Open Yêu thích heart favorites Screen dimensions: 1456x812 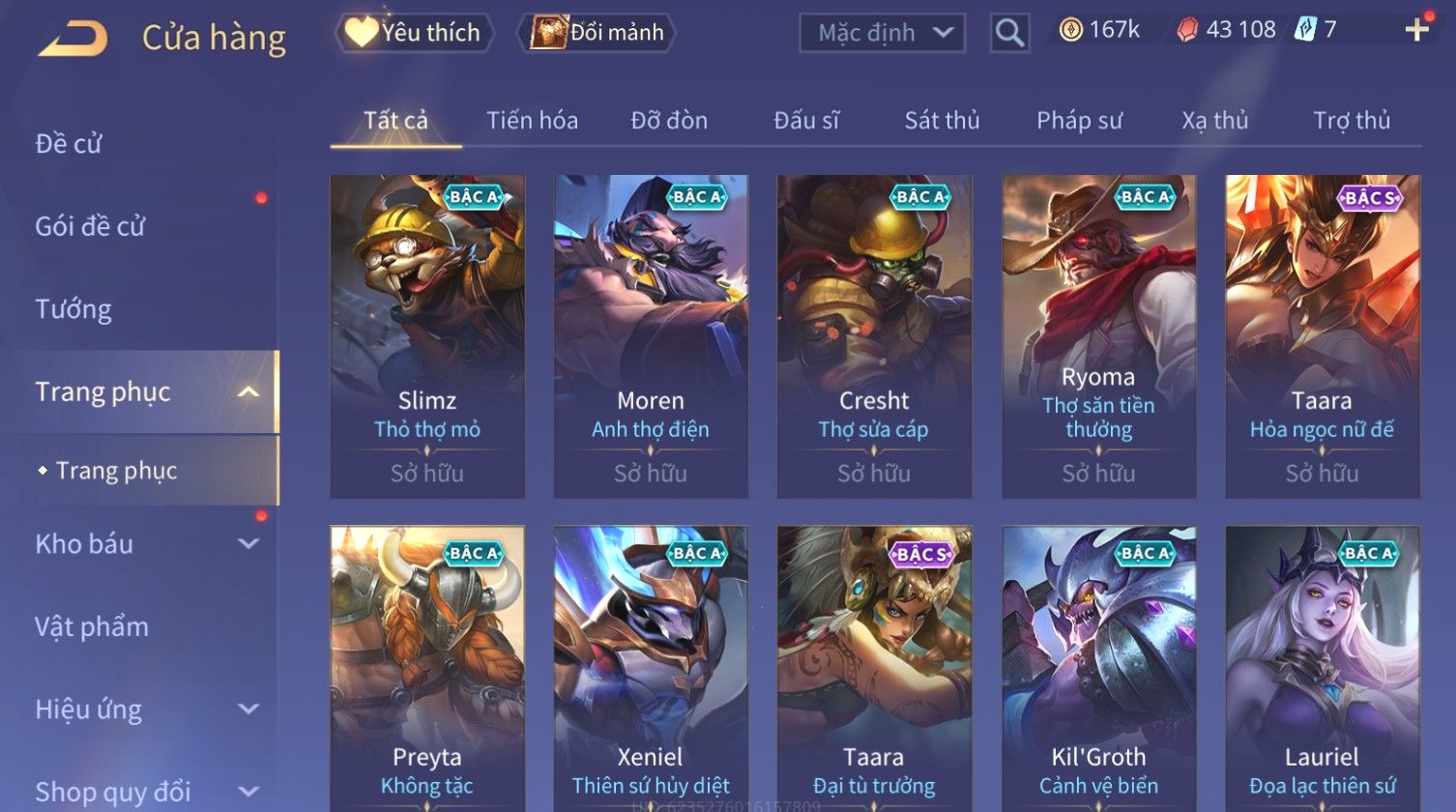click(415, 33)
